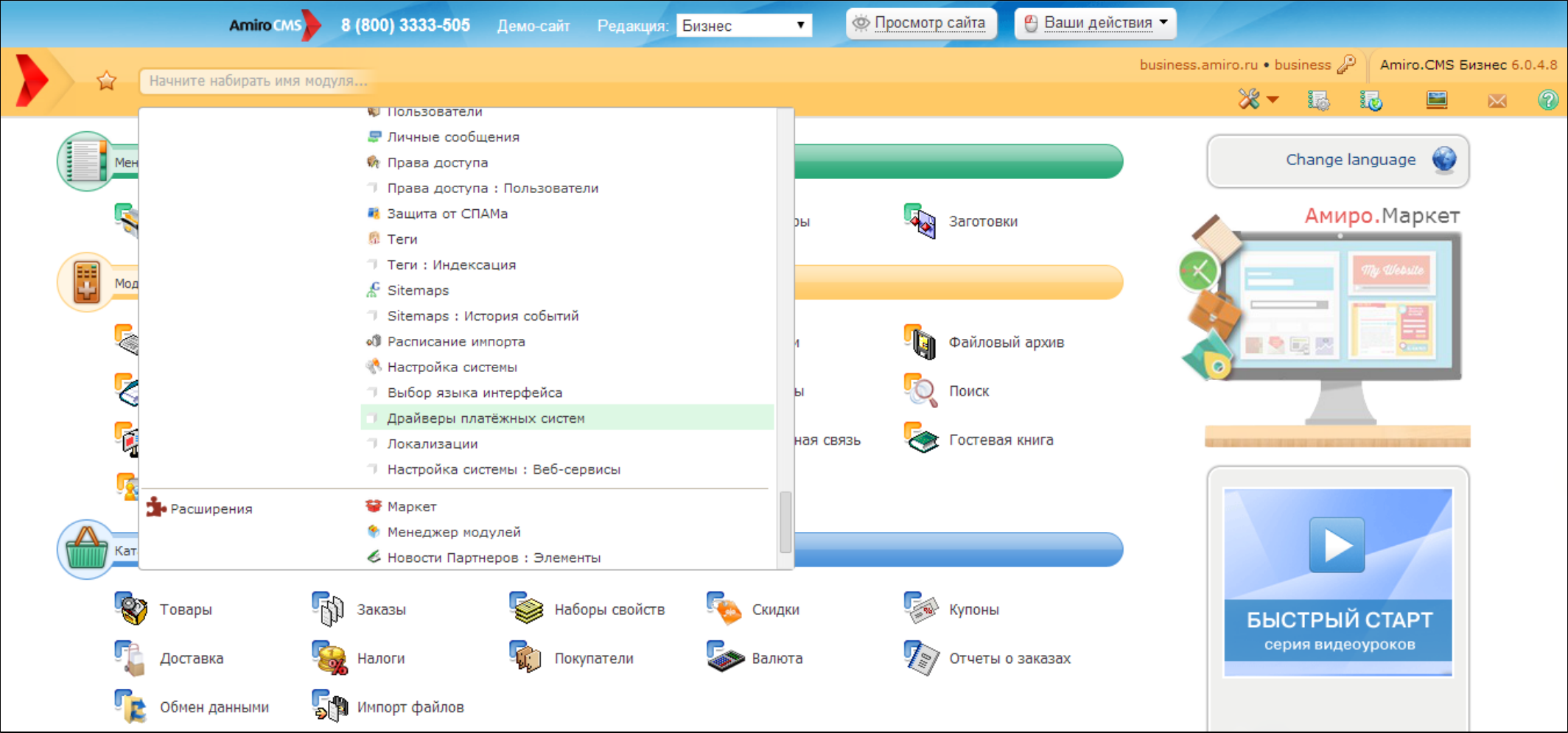Click the Change language button
Viewport: 1568px width, 733px height.
(x=1338, y=160)
